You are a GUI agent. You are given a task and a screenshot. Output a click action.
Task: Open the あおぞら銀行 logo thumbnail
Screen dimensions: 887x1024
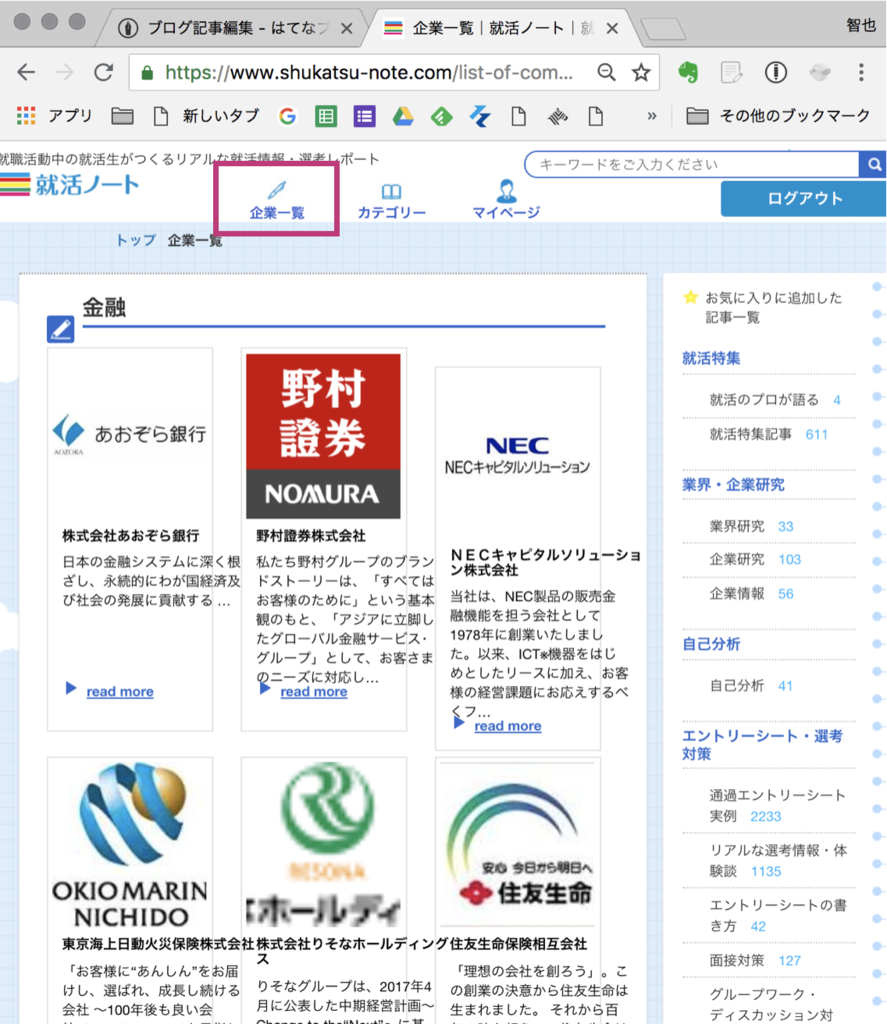pos(130,434)
